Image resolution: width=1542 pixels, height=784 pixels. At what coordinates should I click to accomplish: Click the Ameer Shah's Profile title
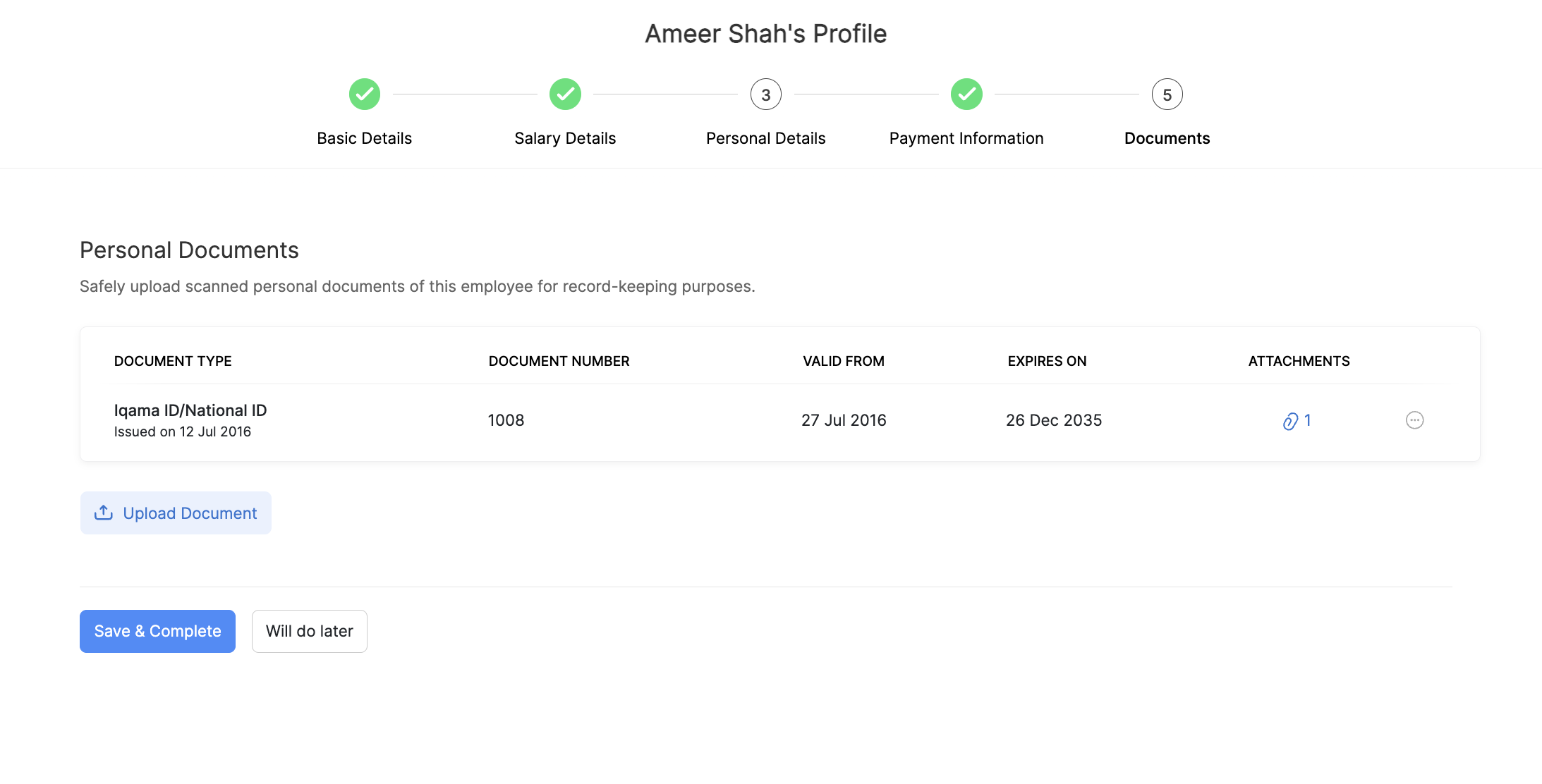765,33
